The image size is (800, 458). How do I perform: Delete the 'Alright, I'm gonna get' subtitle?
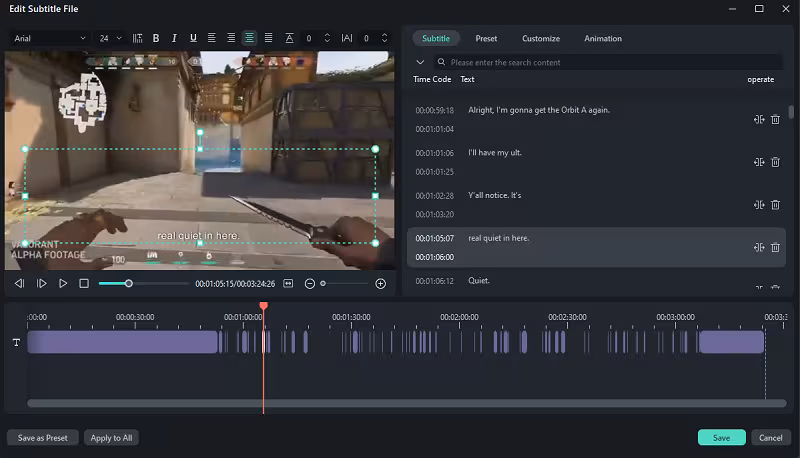[x=775, y=119]
